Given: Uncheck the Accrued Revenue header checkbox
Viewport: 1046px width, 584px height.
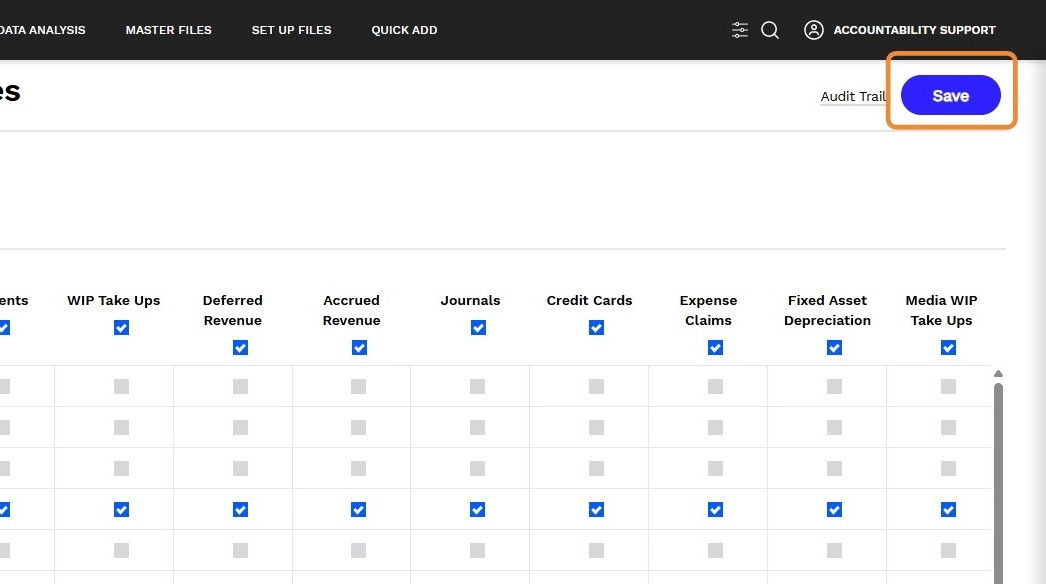Looking at the screenshot, I should click(359, 348).
